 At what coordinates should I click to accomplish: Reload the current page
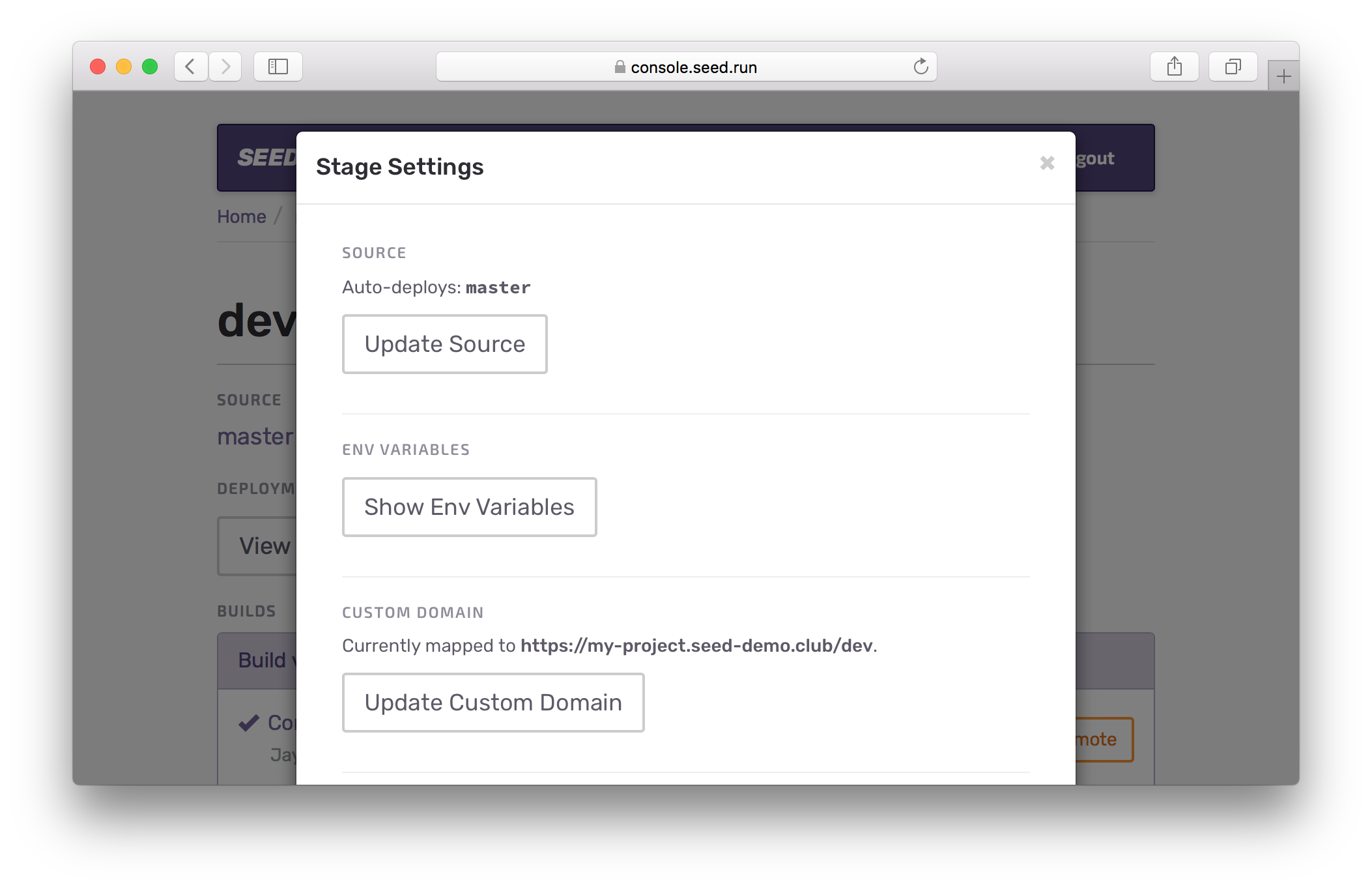[x=921, y=66]
